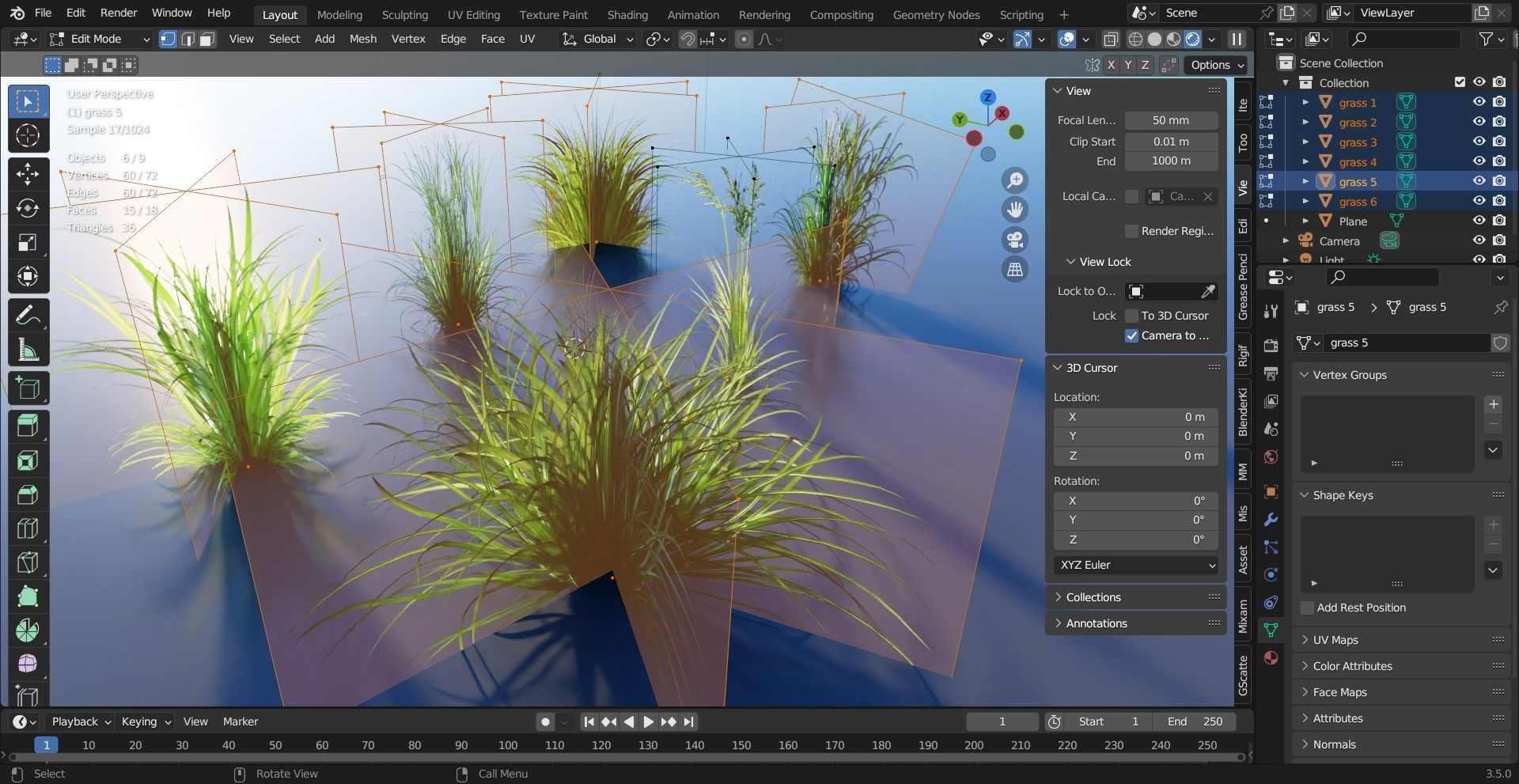Expand the Color Attributes panel
The width and height of the screenshot is (1519, 784).
[x=1402, y=666]
